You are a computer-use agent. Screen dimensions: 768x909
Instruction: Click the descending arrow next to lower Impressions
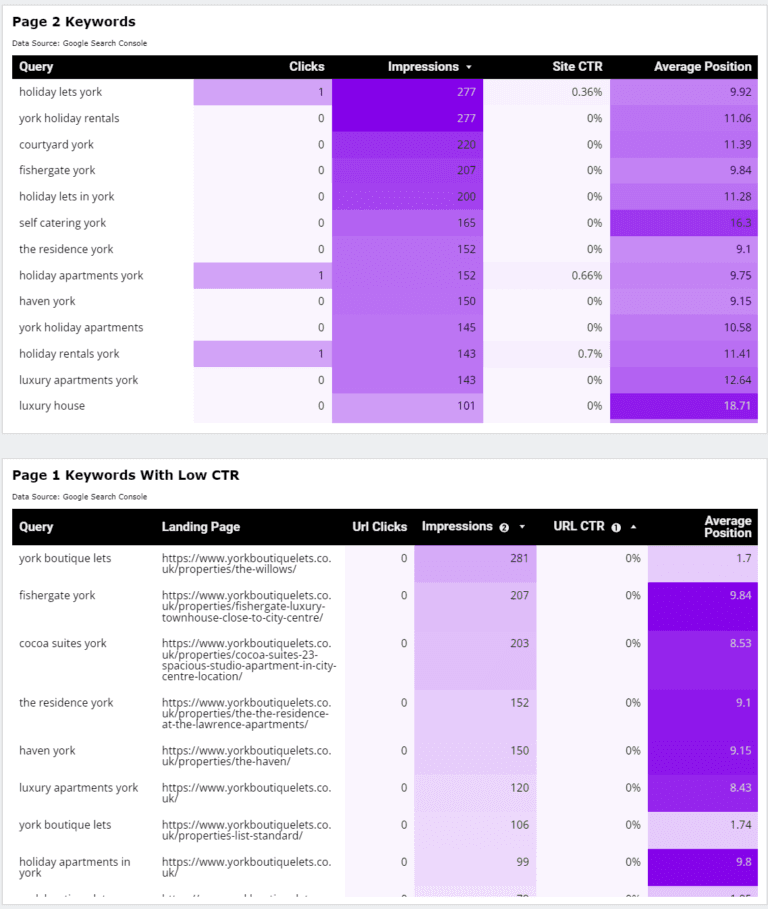[522, 527]
